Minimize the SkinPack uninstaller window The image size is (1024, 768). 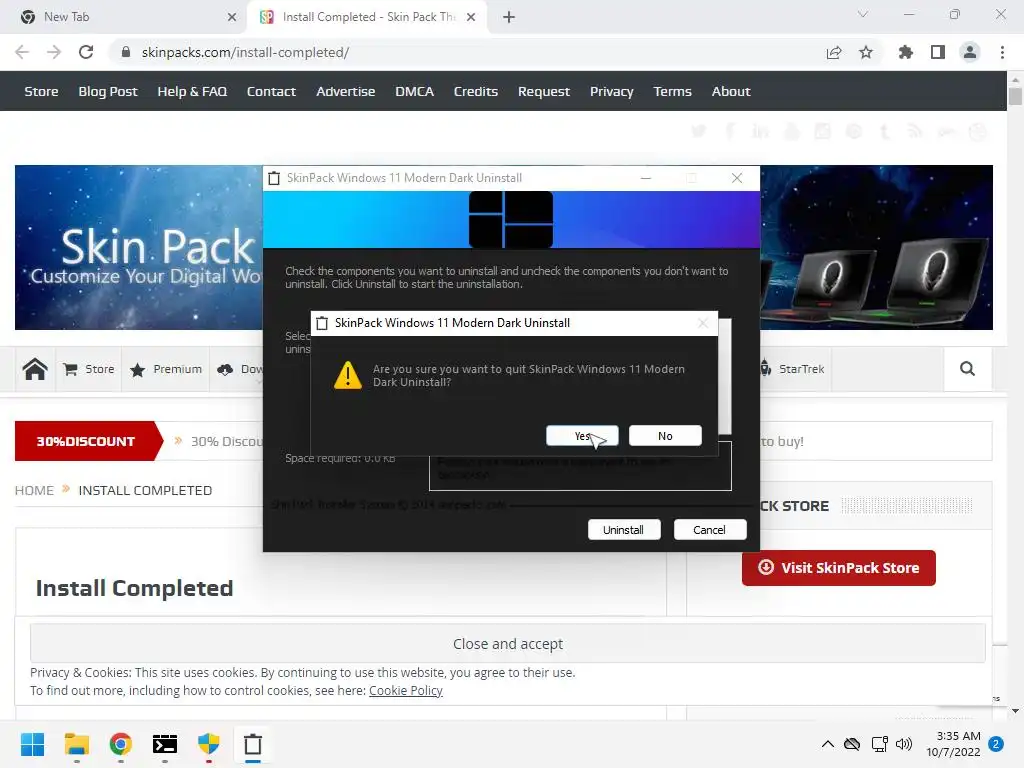(x=646, y=178)
